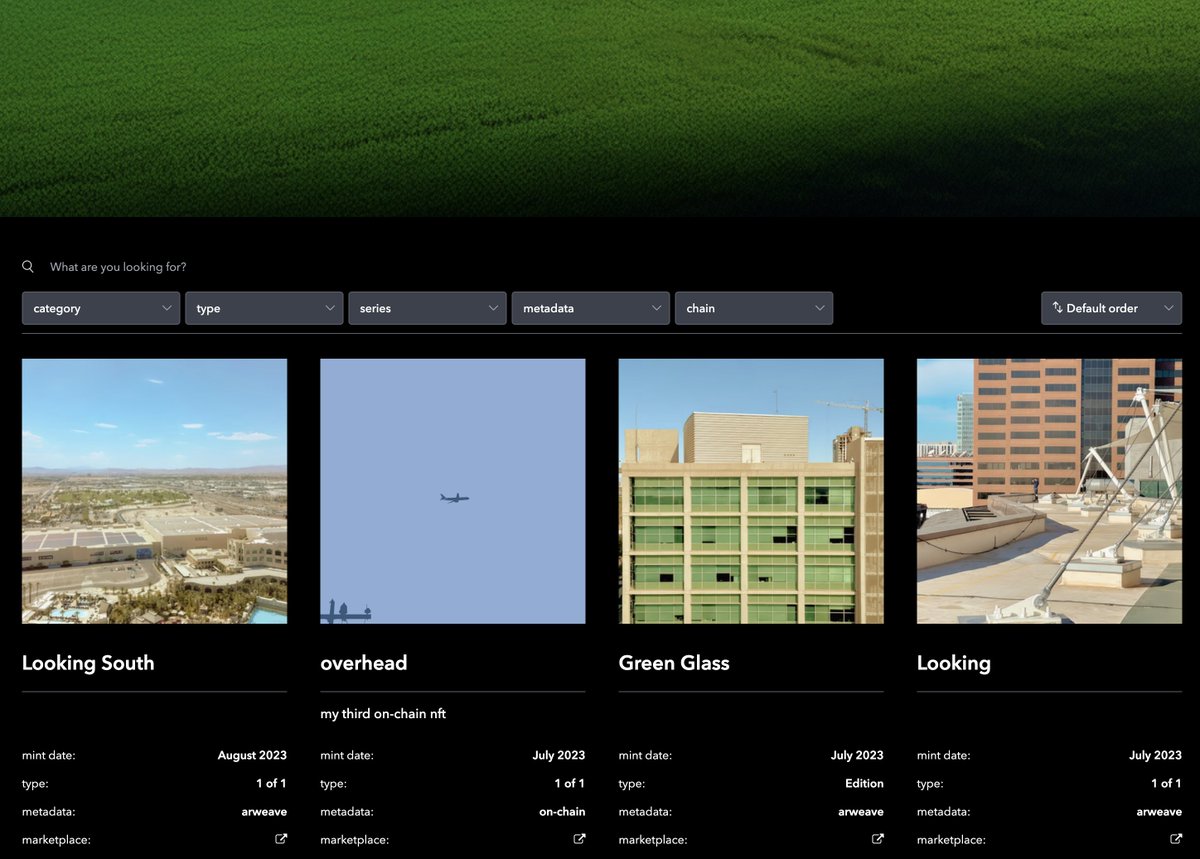Expand the type filter dropdown
This screenshot has height=859, width=1200.
pyautogui.click(x=264, y=308)
